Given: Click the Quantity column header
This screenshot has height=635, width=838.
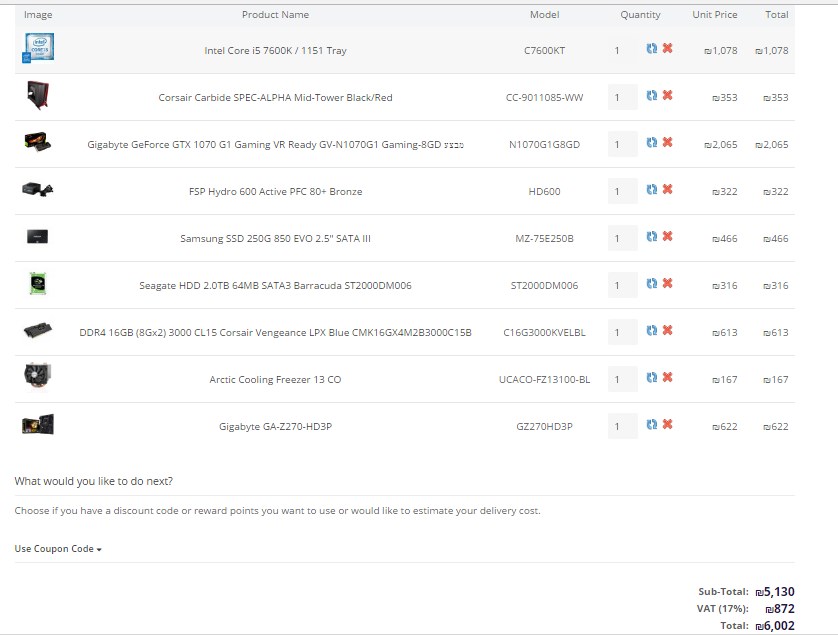Looking at the screenshot, I should point(640,15).
